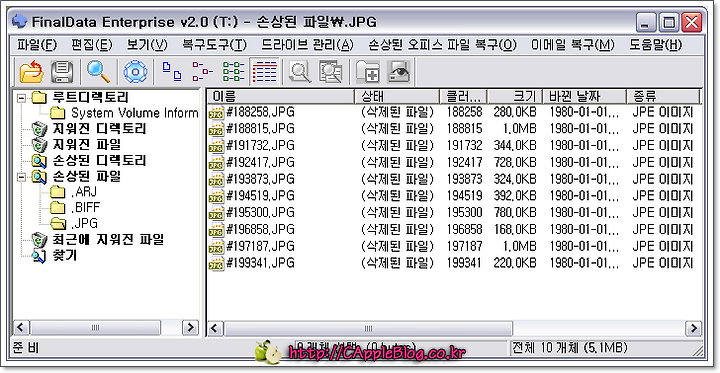Click the open drive folder toolbar icon
The width and height of the screenshot is (720, 373).
(31, 73)
